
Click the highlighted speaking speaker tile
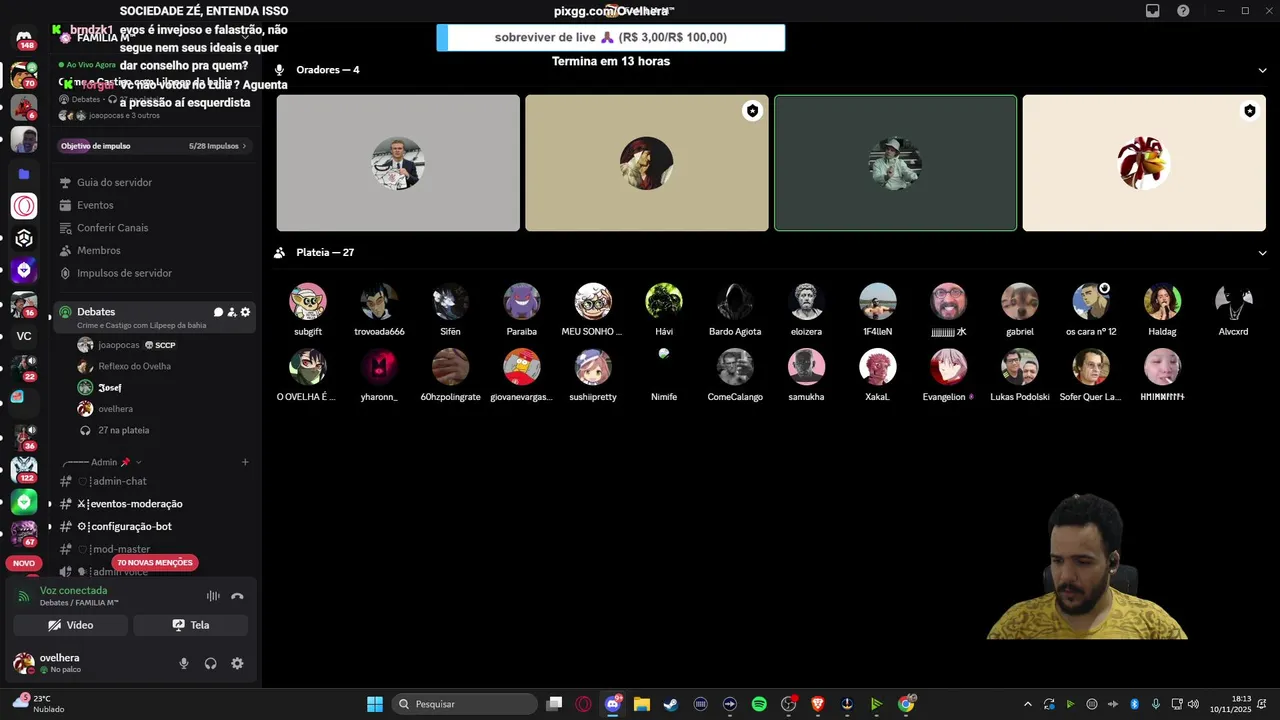click(x=895, y=163)
